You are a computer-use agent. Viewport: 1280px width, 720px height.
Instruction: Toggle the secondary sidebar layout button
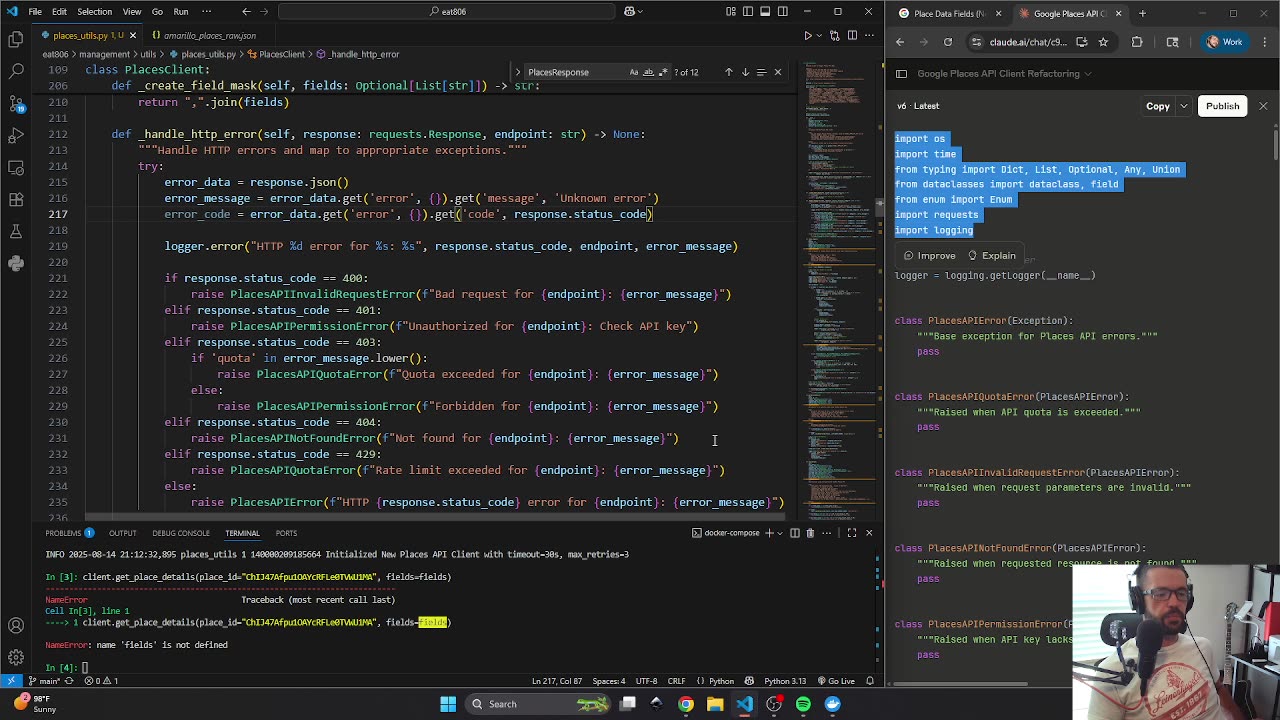tap(782, 11)
